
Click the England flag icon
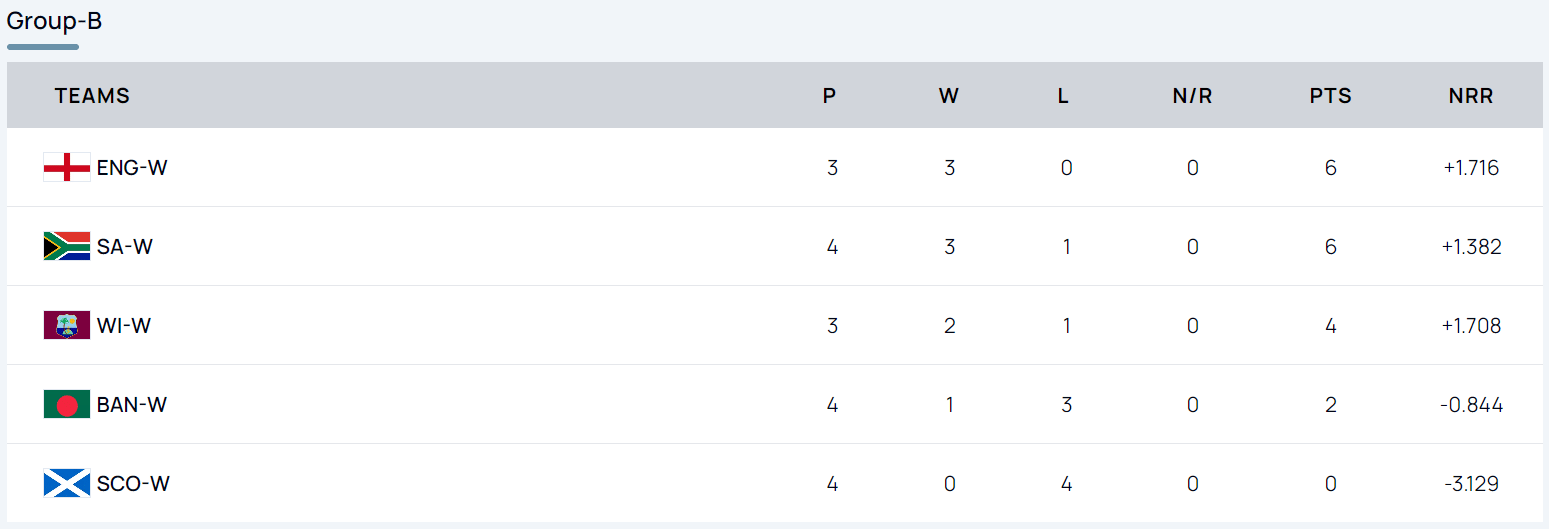tap(67, 167)
